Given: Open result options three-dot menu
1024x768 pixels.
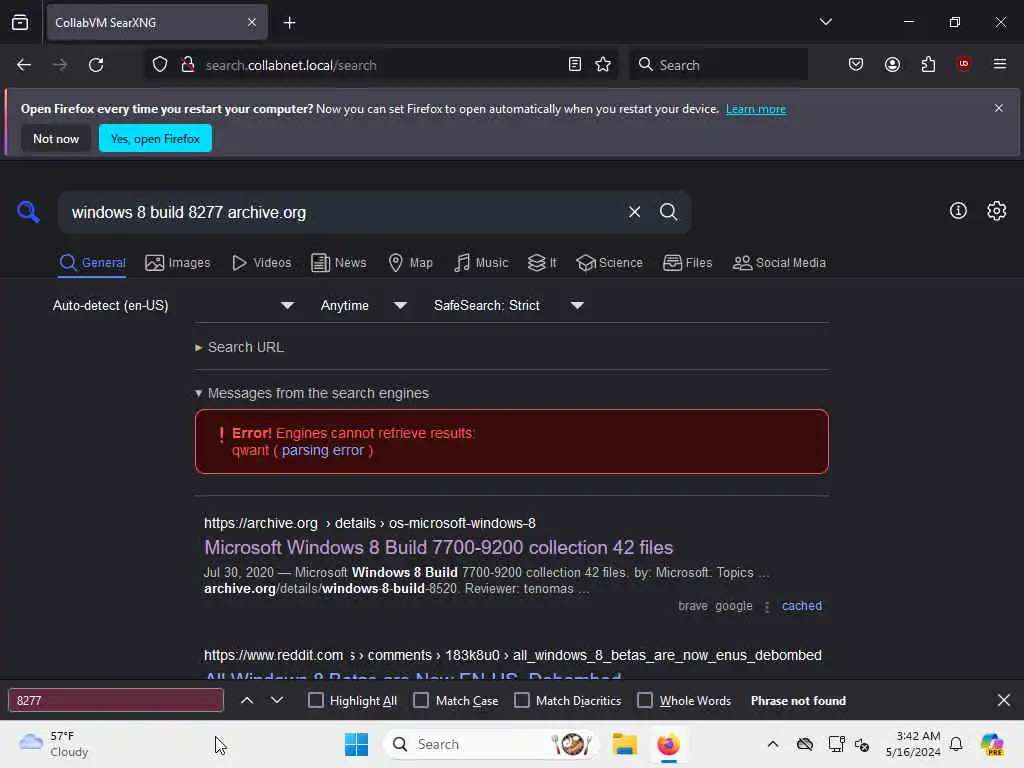Looking at the screenshot, I should 767,607.
